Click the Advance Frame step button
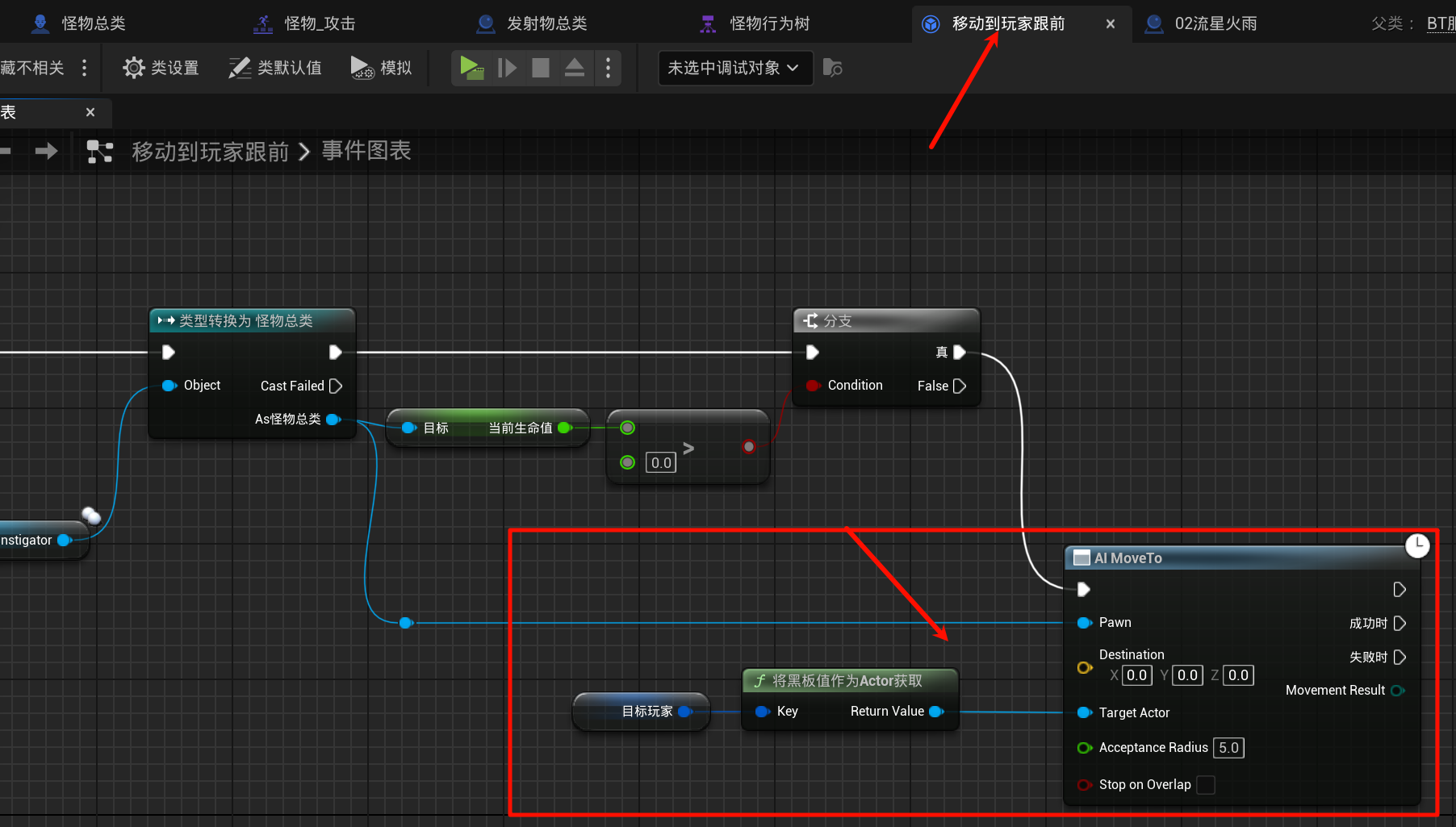Screen dimensions: 1456x827 coord(507,68)
